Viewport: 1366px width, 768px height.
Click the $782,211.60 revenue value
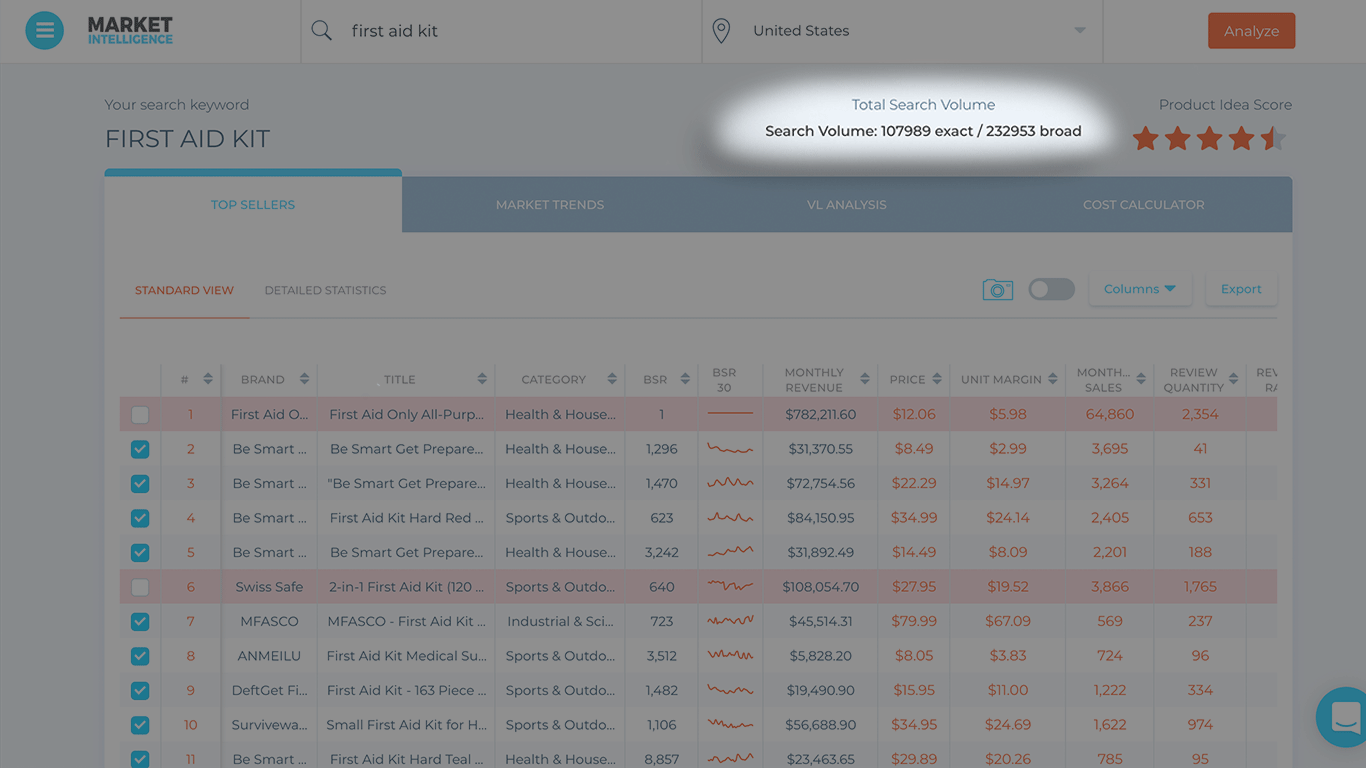coord(819,414)
